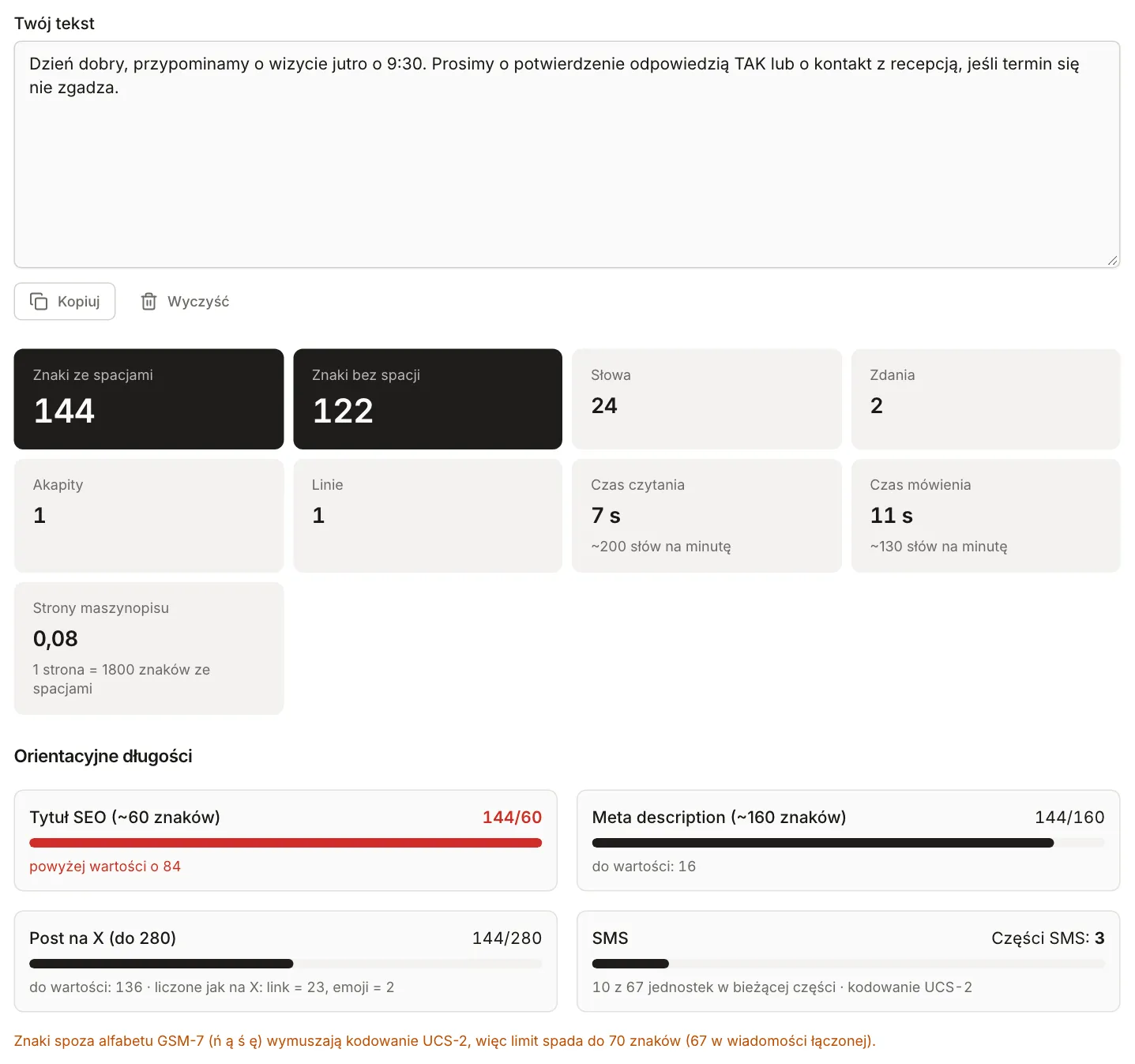This screenshot has height=1064, width=1135.
Task: Focus the Twój tekst text area
Action: 567,154
